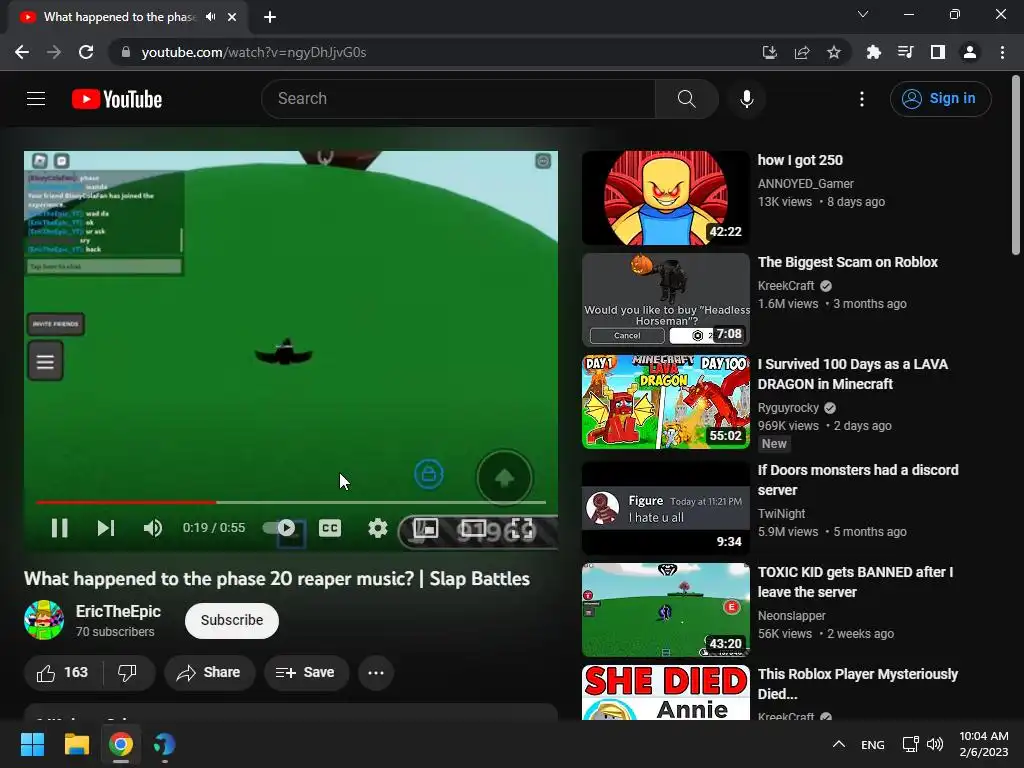Open the player settings gear
The width and height of the screenshot is (1024, 768).
pos(377,528)
